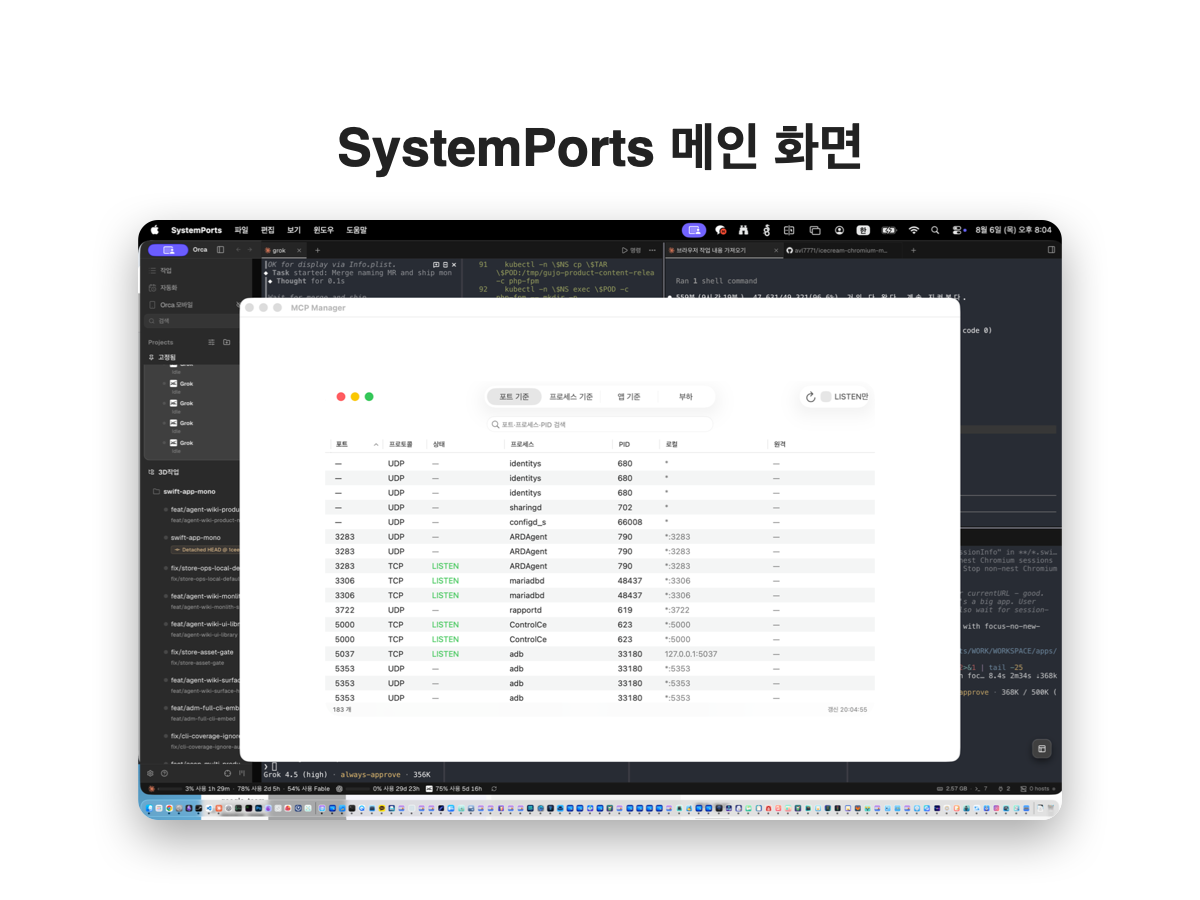Open the 도움말 menu
1200x900 pixels.
356,230
